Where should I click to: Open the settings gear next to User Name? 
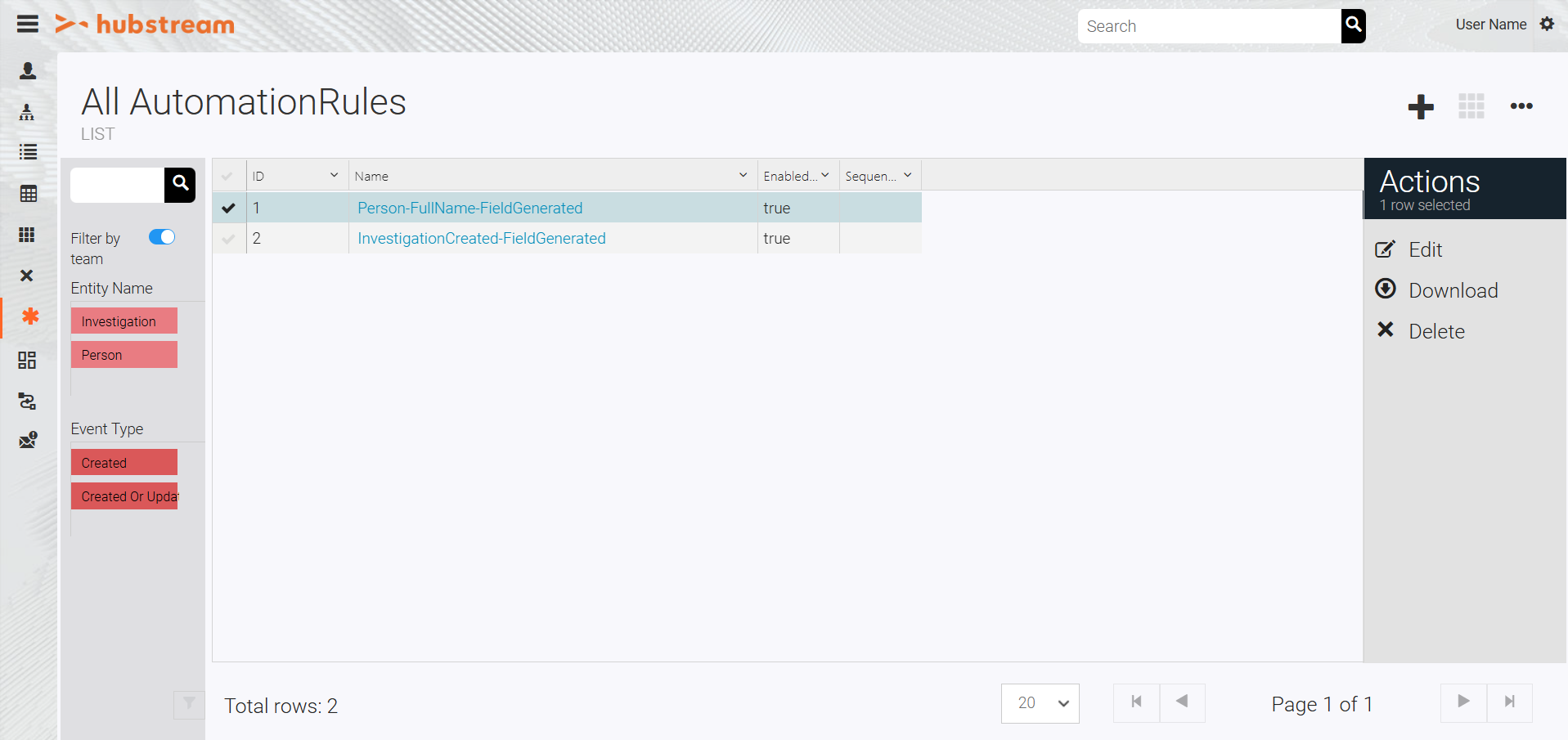click(x=1547, y=25)
